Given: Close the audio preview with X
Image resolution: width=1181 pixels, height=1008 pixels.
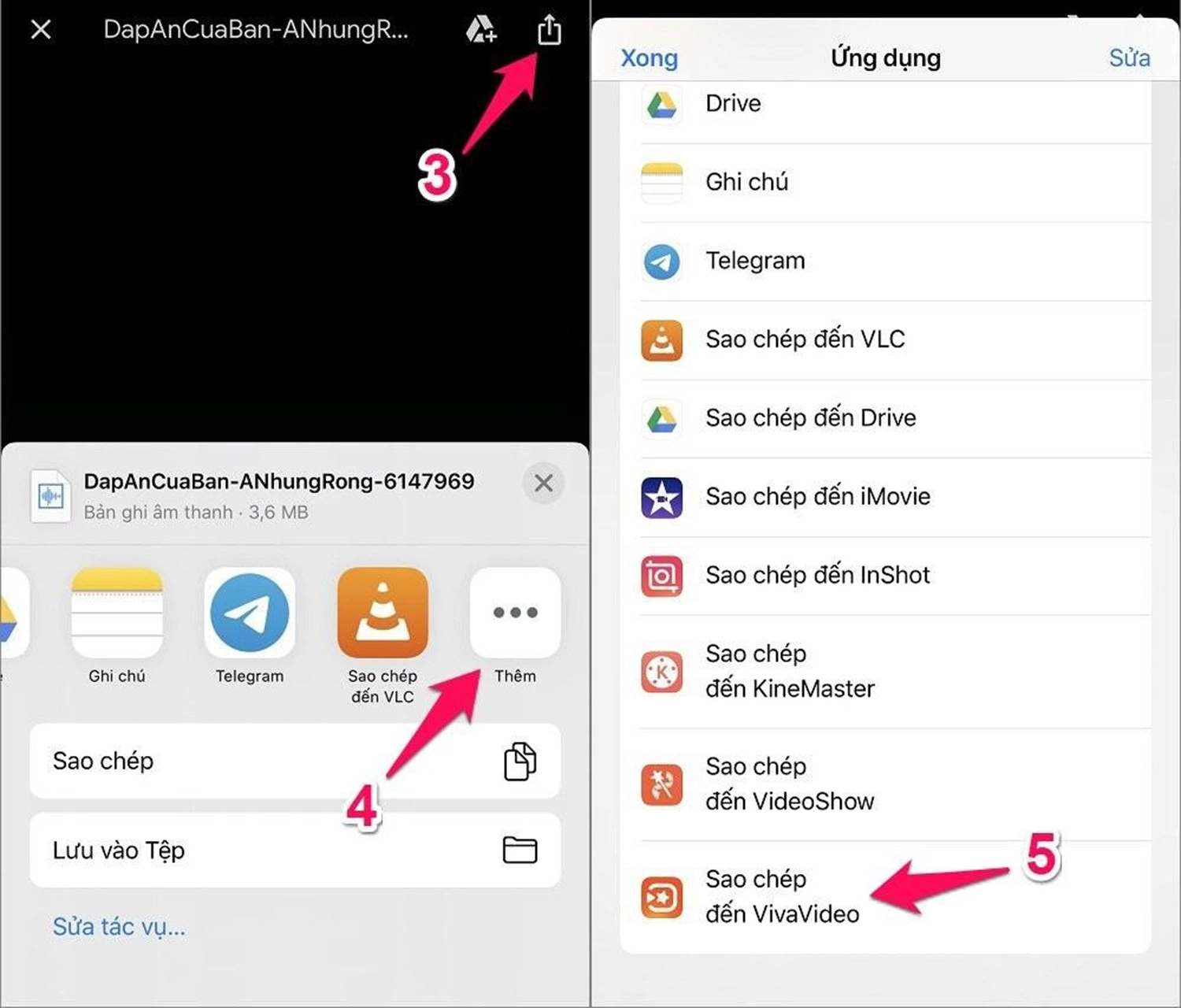Looking at the screenshot, I should pos(41,30).
